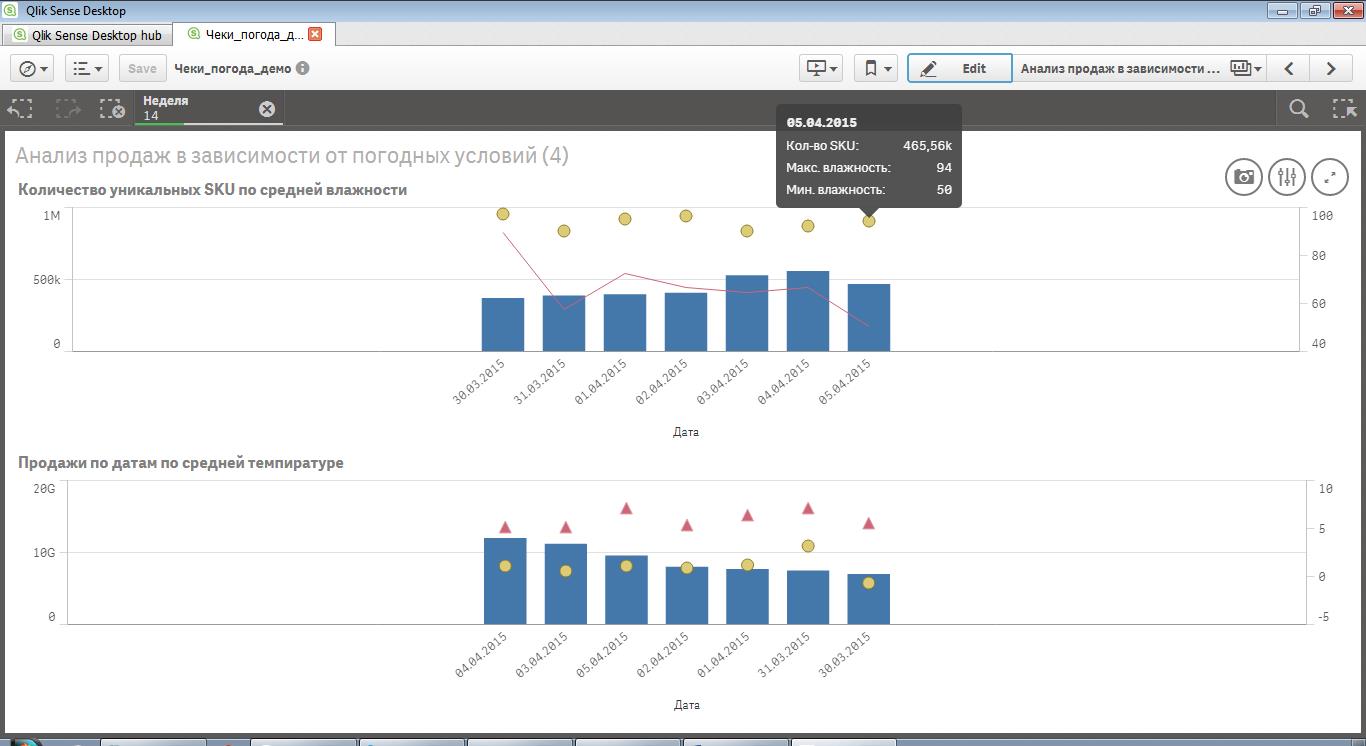Remove the Неделя 14 selection
Viewport: 1366px width, 746px height.
pyautogui.click(x=267, y=109)
